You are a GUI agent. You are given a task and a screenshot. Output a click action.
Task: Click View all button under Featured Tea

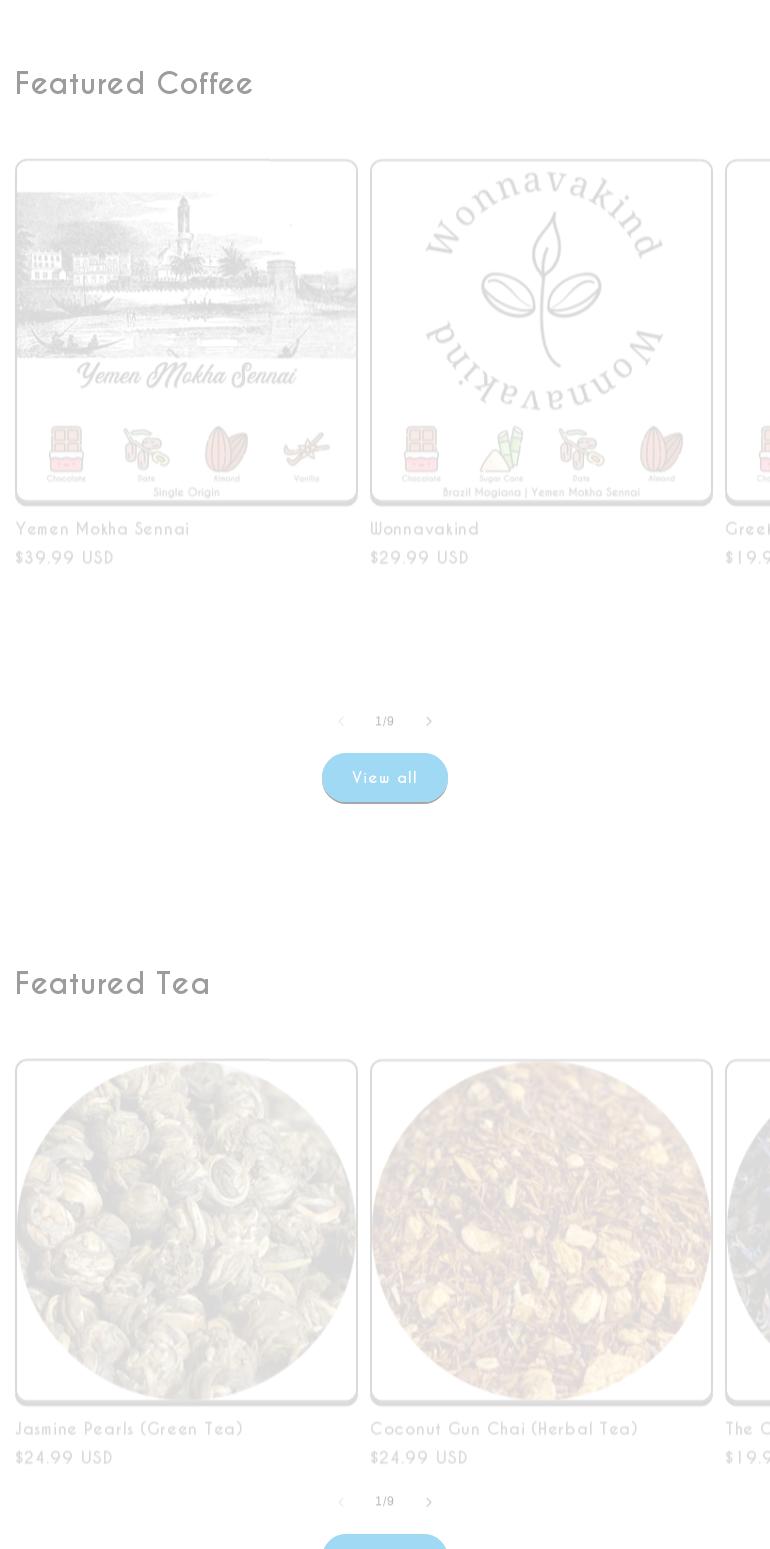click(385, 1541)
